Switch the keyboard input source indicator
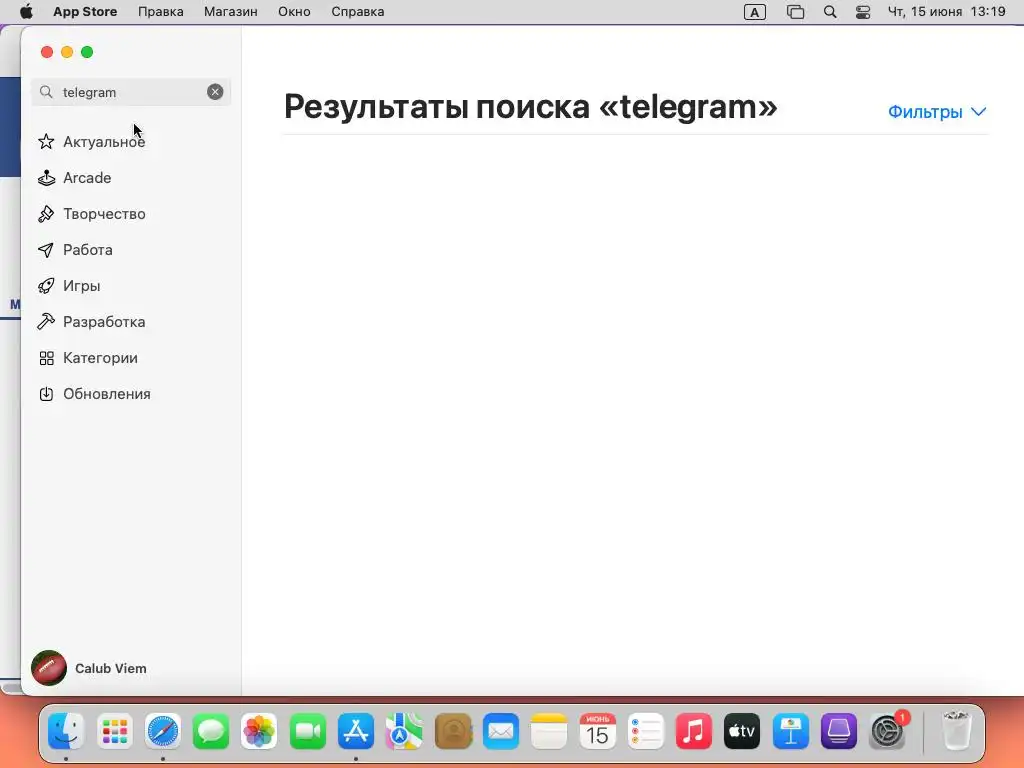Image resolution: width=1024 pixels, height=768 pixels. 754,12
